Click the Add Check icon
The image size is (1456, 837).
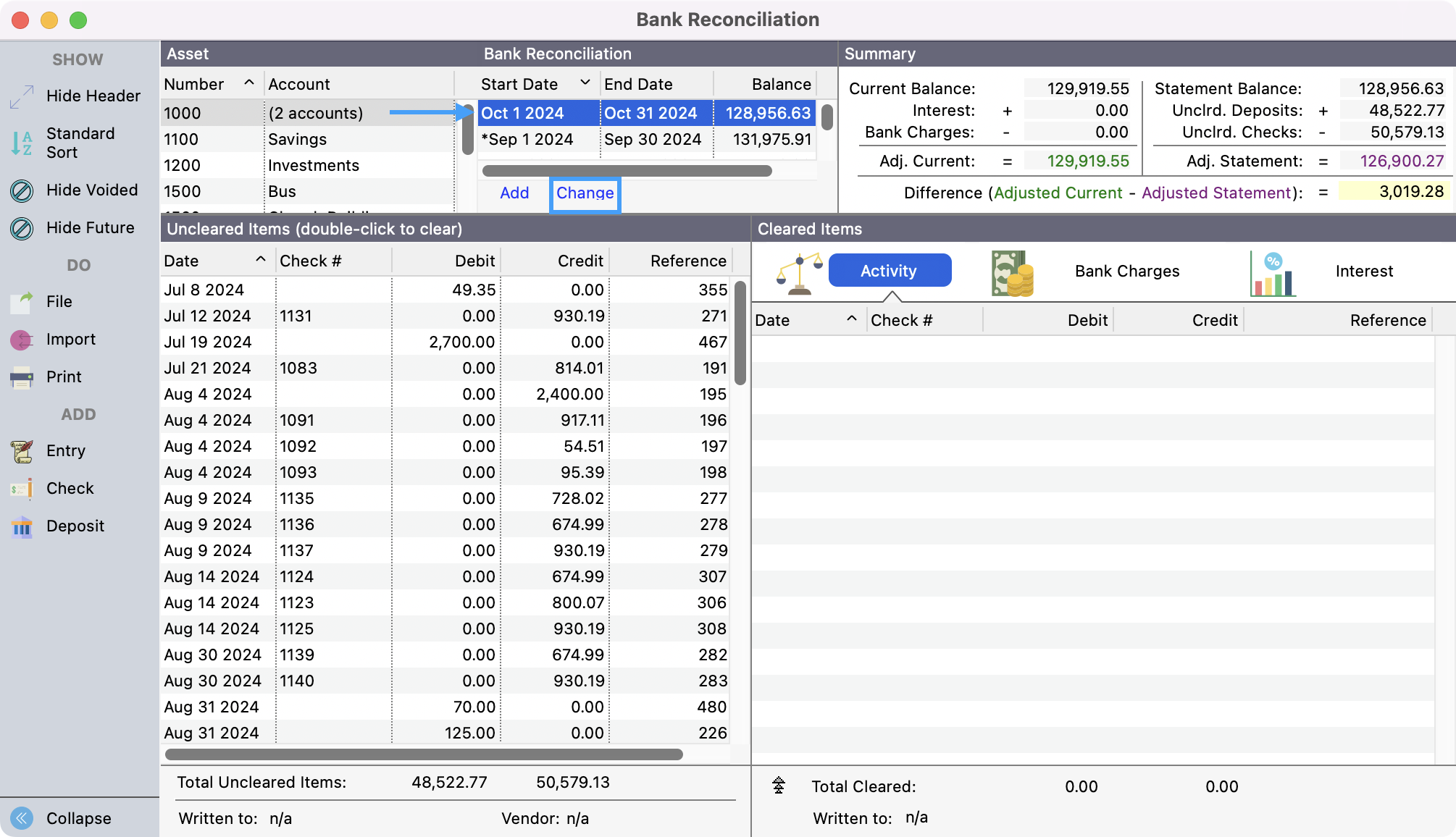pos(22,489)
